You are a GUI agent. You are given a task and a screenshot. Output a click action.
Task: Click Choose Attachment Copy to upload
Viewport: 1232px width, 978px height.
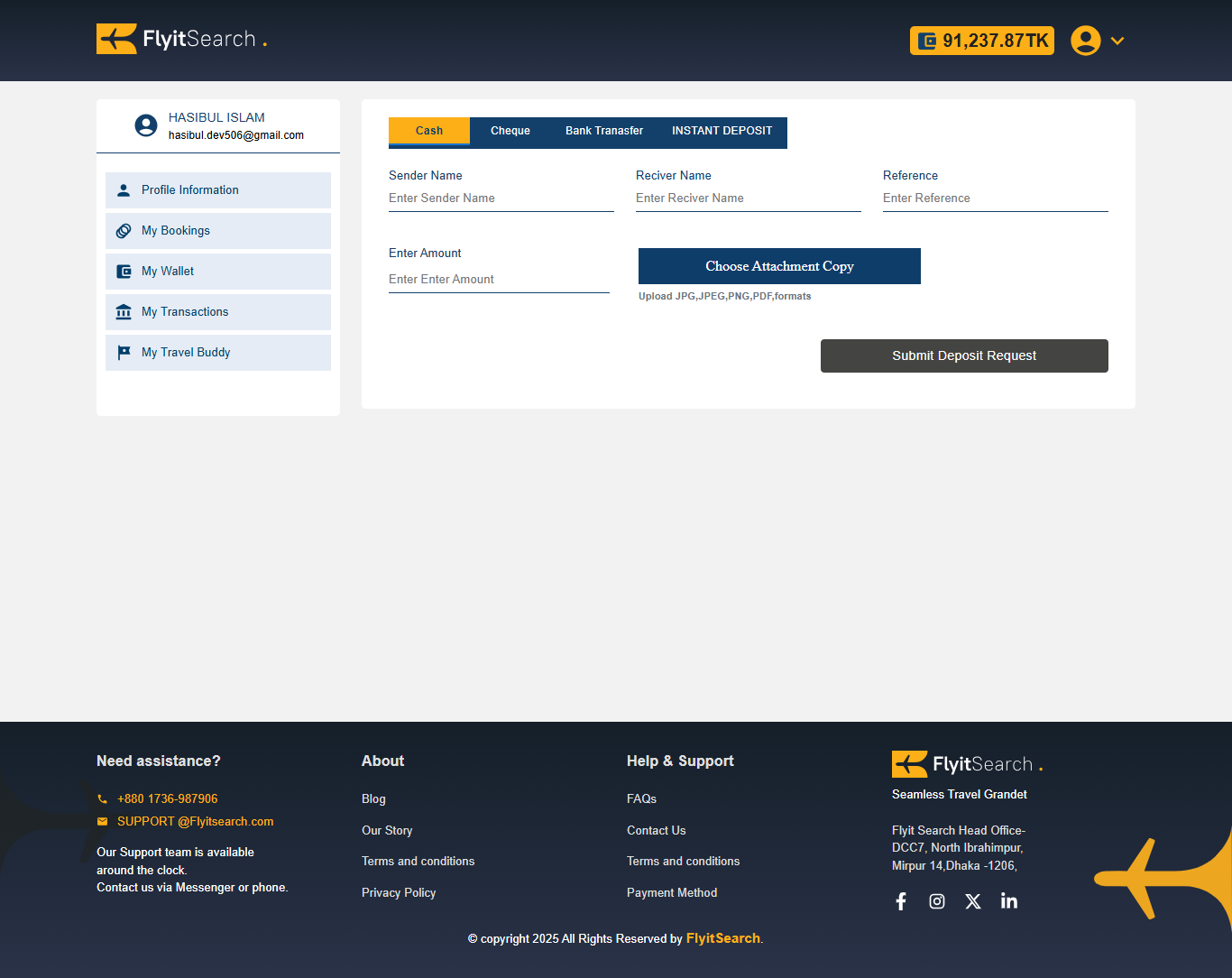coord(778,265)
